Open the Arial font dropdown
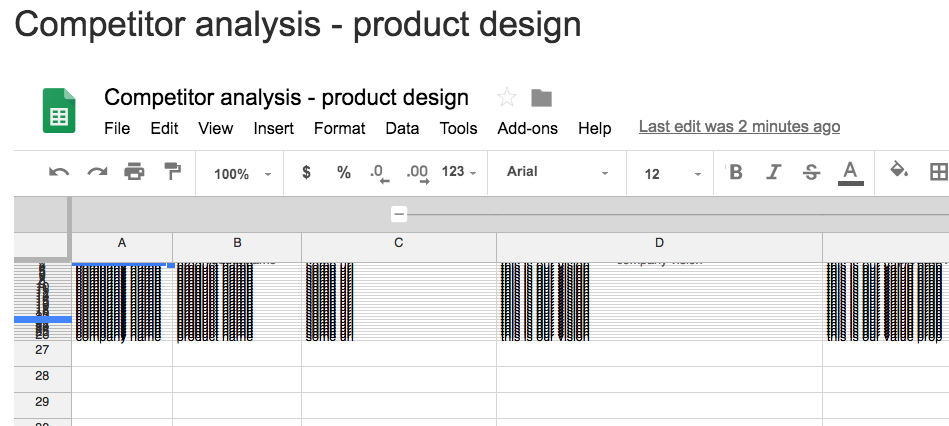The width and height of the screenshot is (949, 426). coord(557,172)
